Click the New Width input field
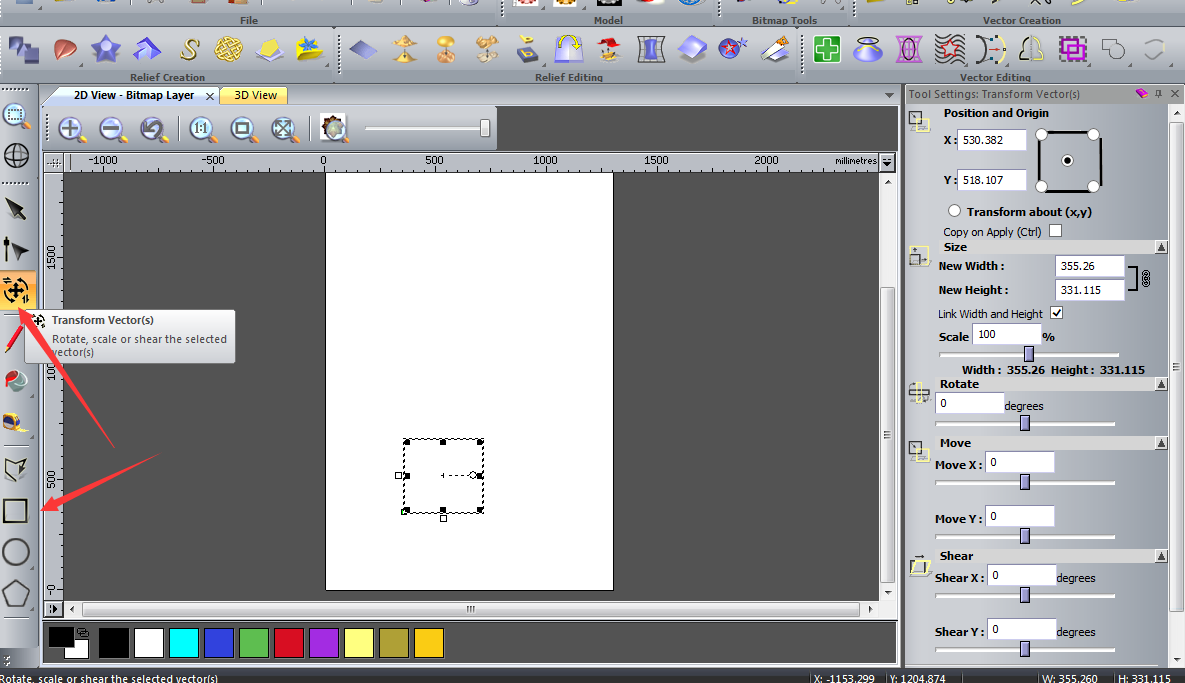This screenshot has height=683, width=1185. pos(1088,266)
